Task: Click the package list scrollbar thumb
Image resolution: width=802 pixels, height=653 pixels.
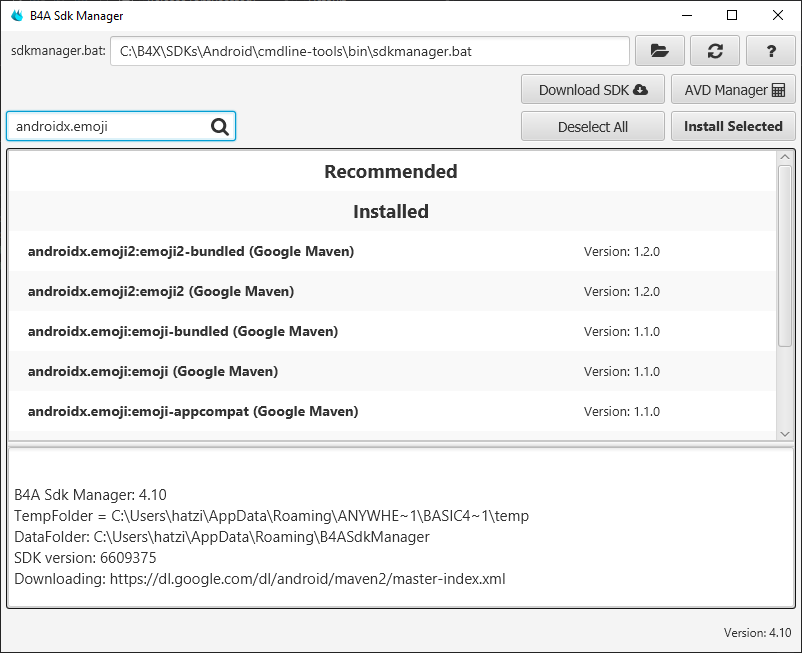Action: click(785, 256)
